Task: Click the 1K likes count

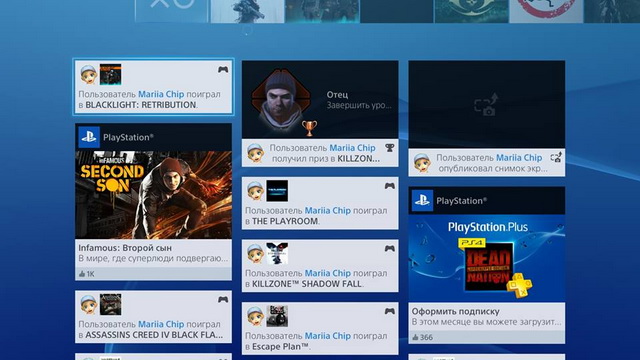Action: click(91, 274)
